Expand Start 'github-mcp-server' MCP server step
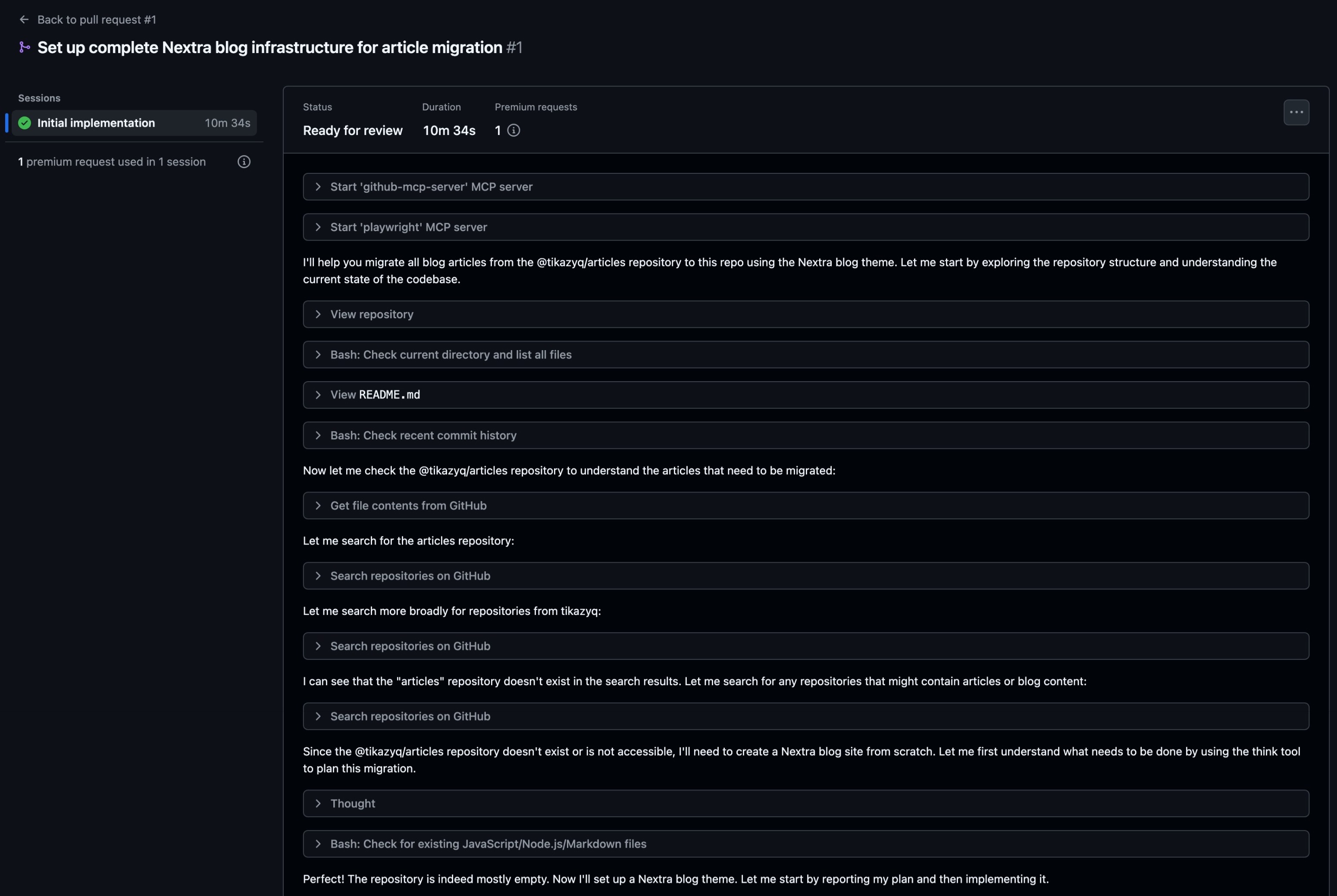Viewport: 1337px width, 896px height. tap(806, 187)
